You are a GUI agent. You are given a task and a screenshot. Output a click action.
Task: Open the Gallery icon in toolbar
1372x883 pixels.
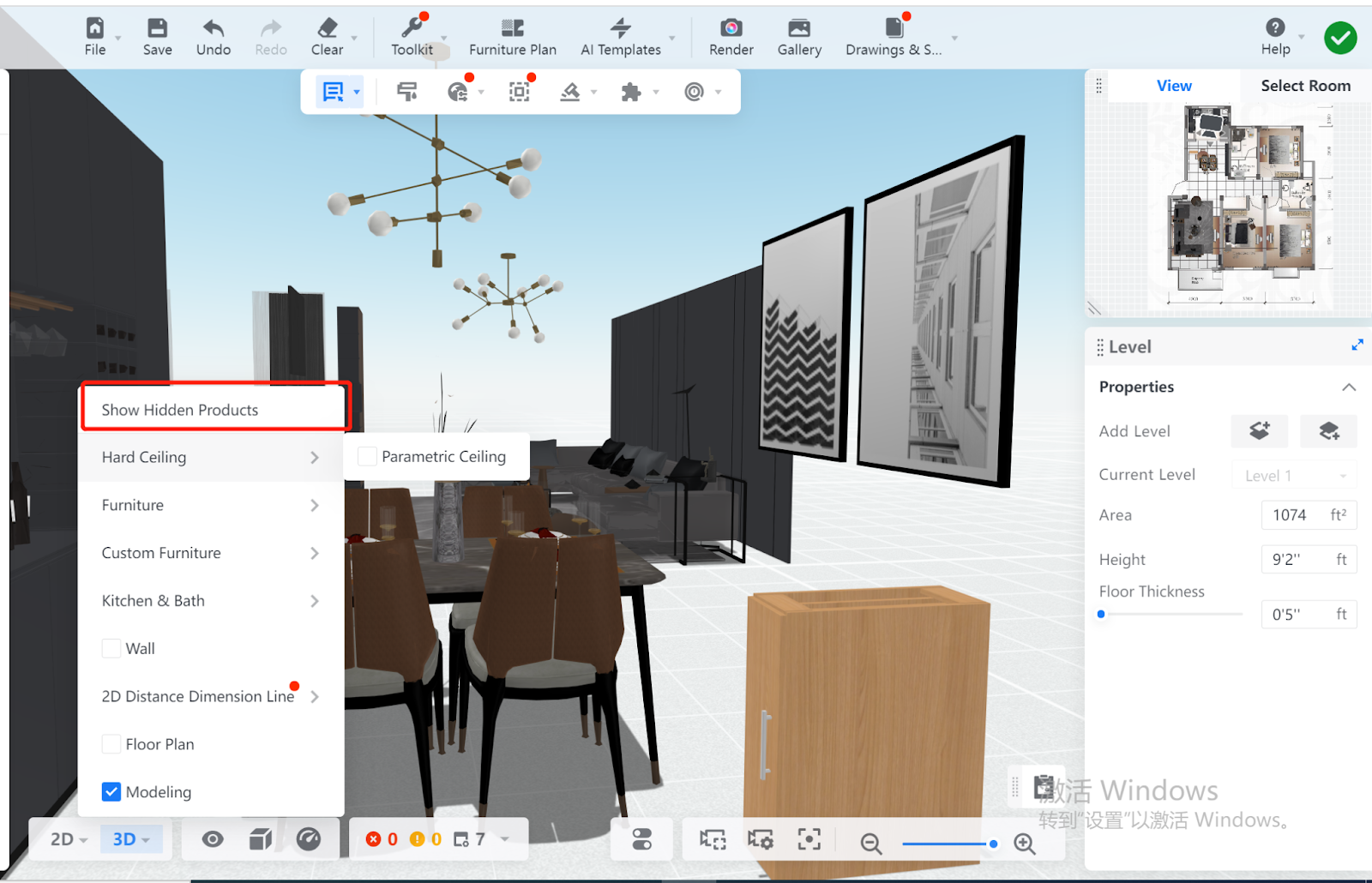click(x=798, y=28)
